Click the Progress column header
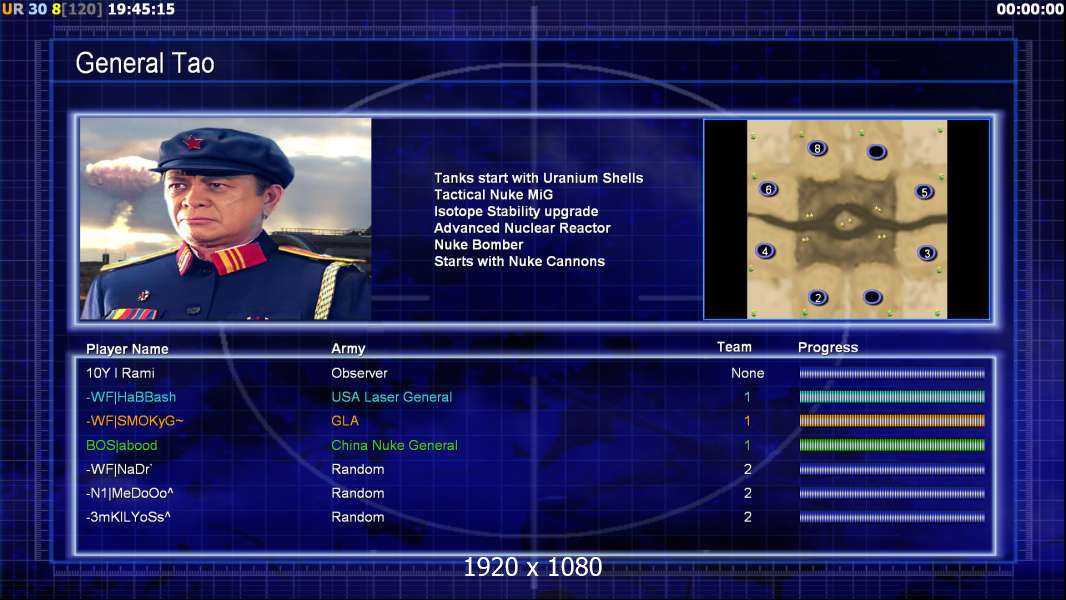The image size is (1066, 600). click(828, 347)
